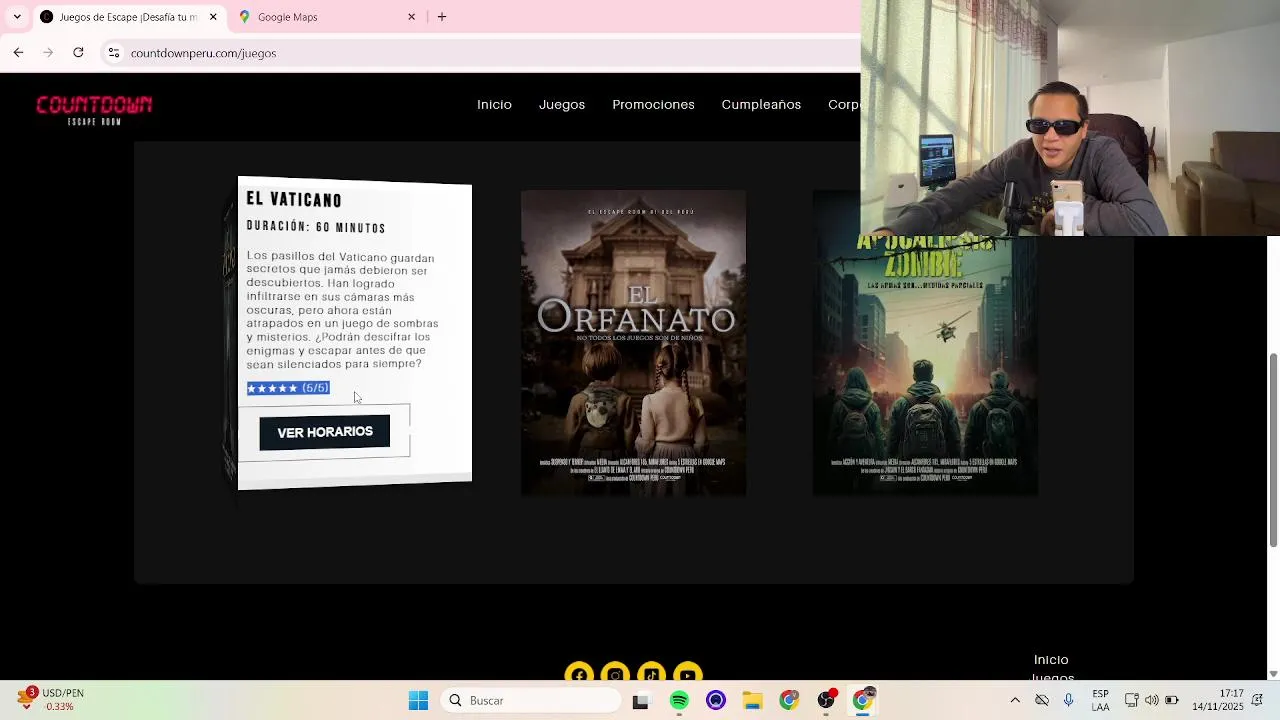This screenshot has width=1280, height=720.
Task: Click the highlighted 5/5 star rating
Action: pos(288,388)
